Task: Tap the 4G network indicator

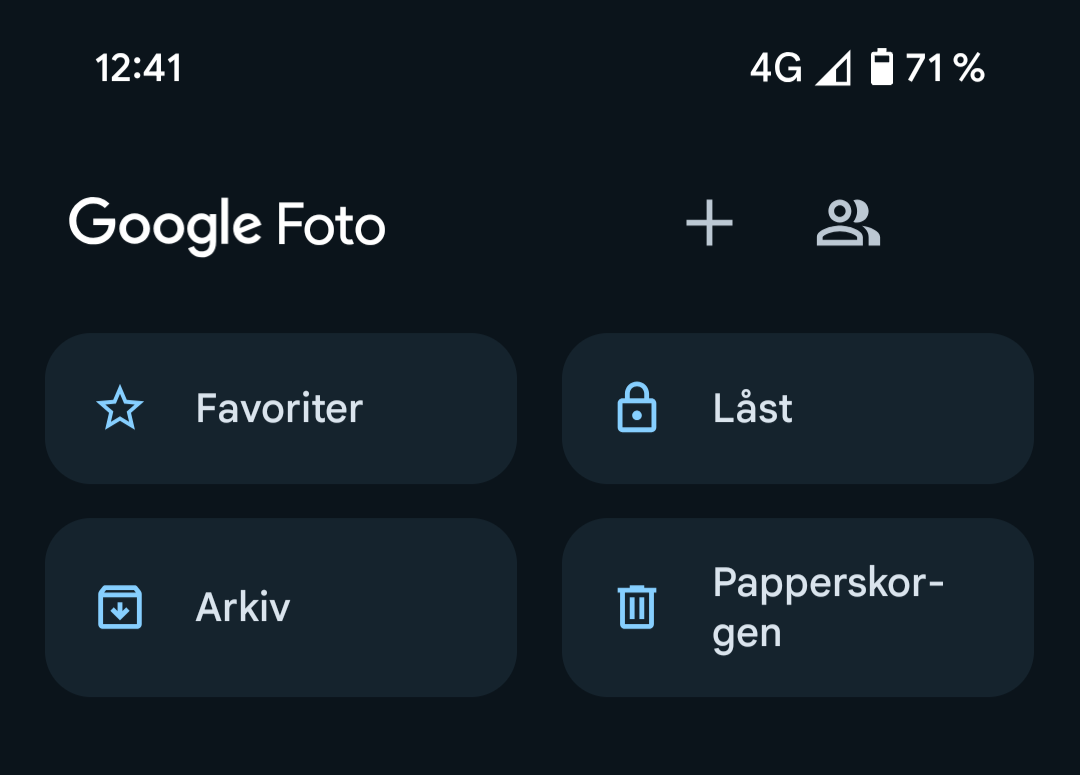Action: 776,68
